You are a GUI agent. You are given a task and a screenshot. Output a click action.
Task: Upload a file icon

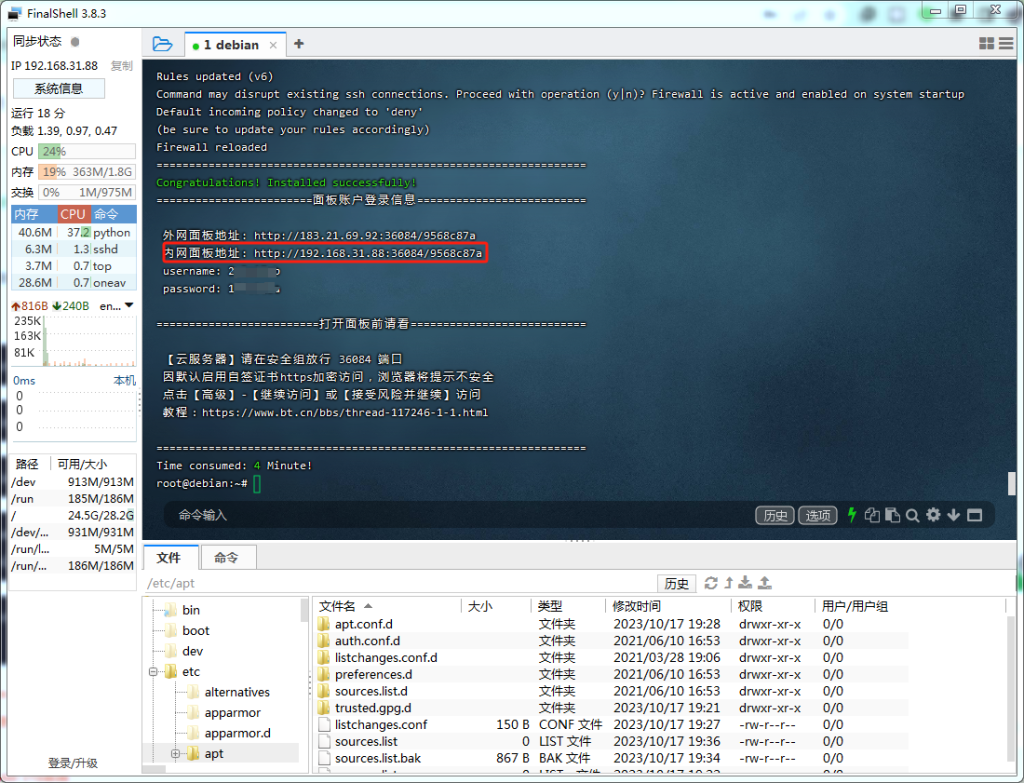coord(765,583)
